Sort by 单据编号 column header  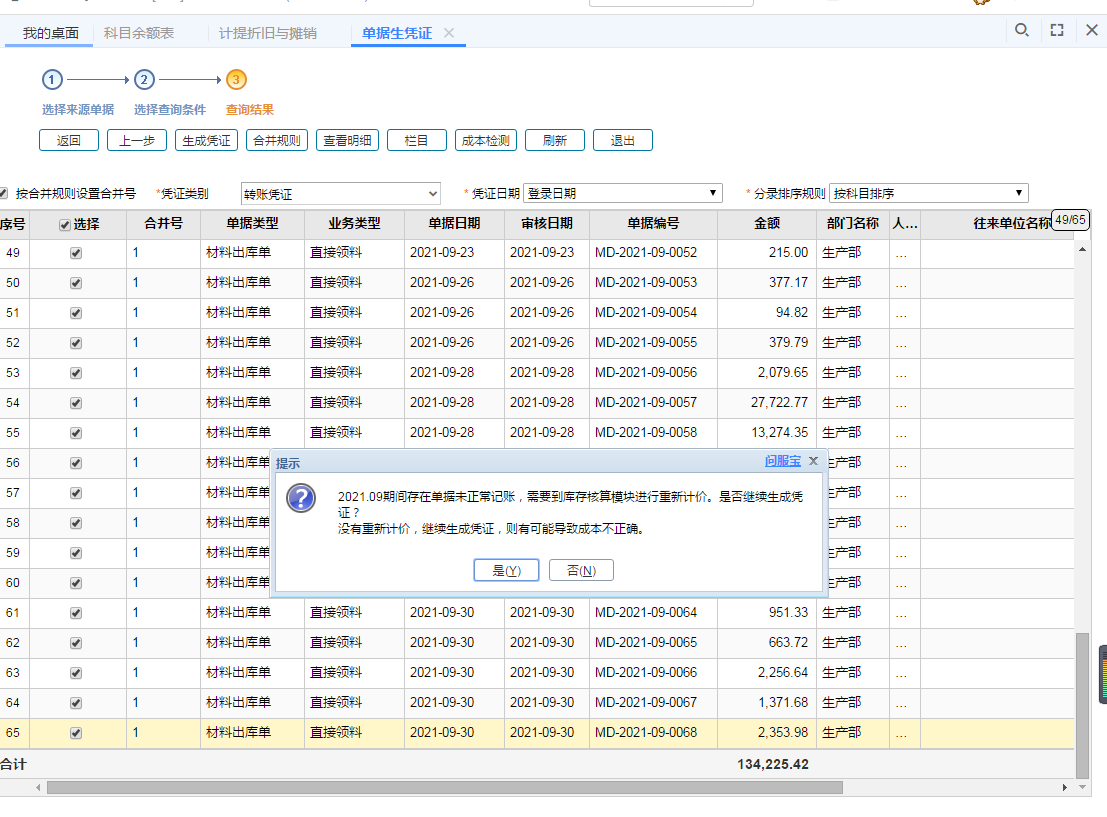653,224
